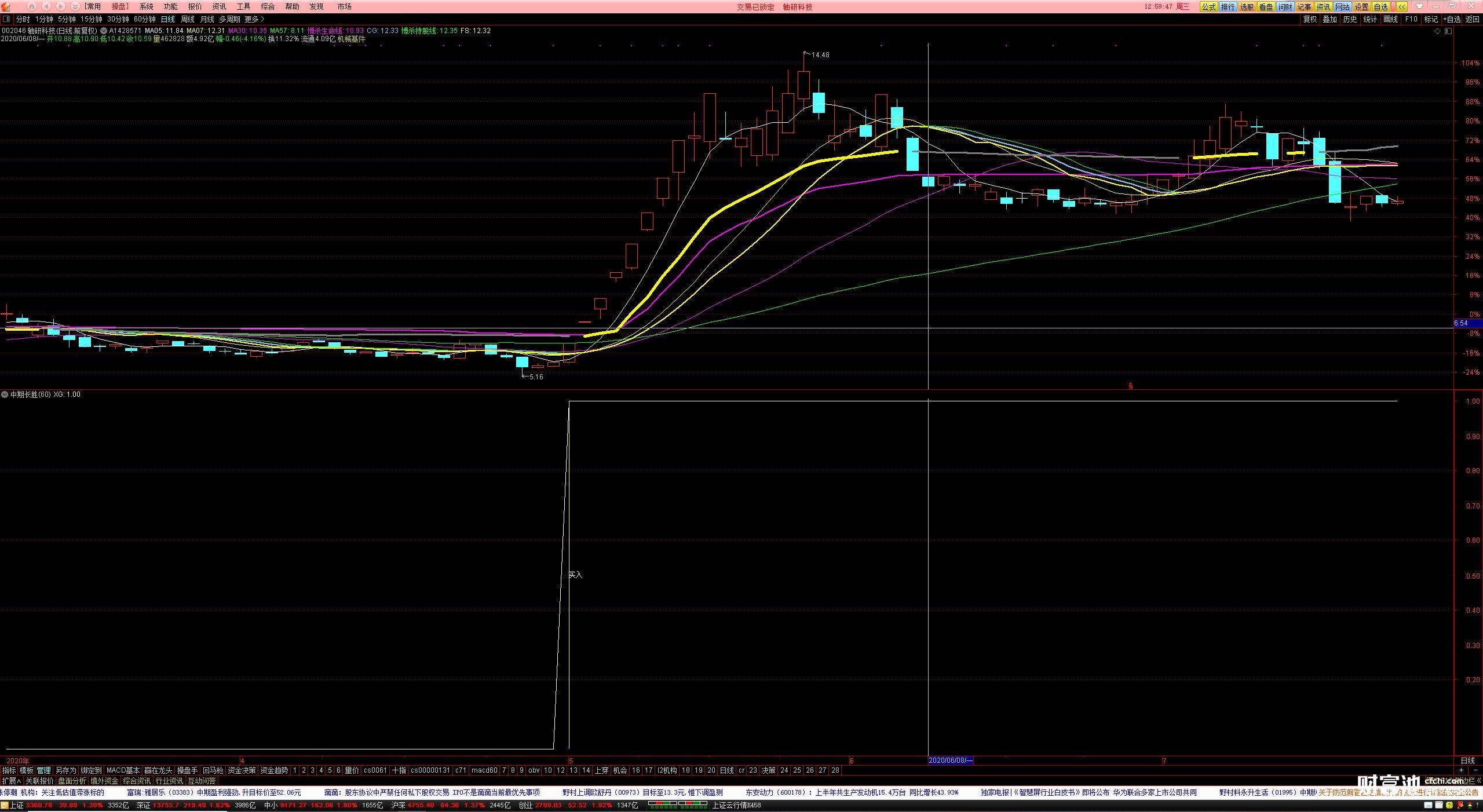1483x812 pixels.
Task: Toggle the 叠加 overlay option
Action: (x=1330, y=19)
